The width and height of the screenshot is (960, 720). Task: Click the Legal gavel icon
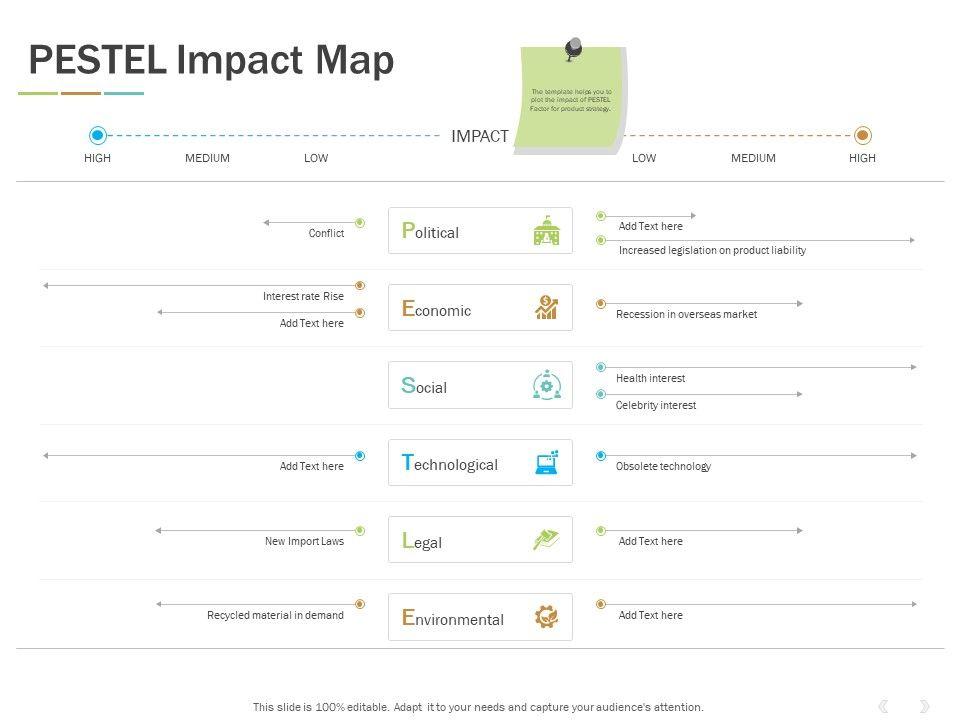[546, 540]
